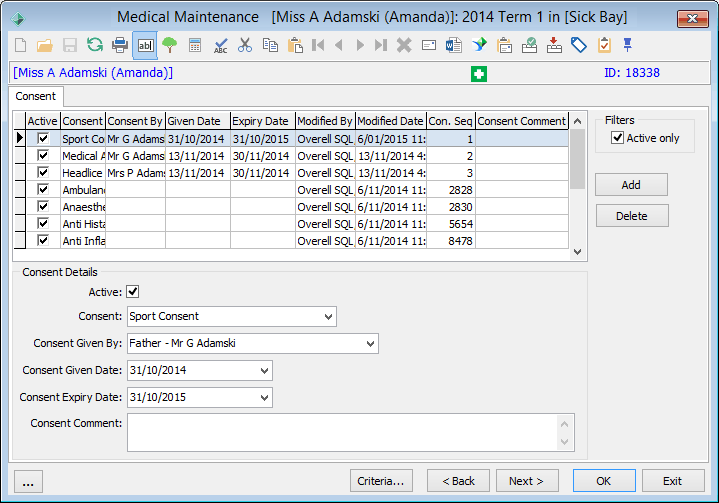The height and width of the screenshot is (503, 719).
Task: Click the Exit button
Action: point(673,481)
